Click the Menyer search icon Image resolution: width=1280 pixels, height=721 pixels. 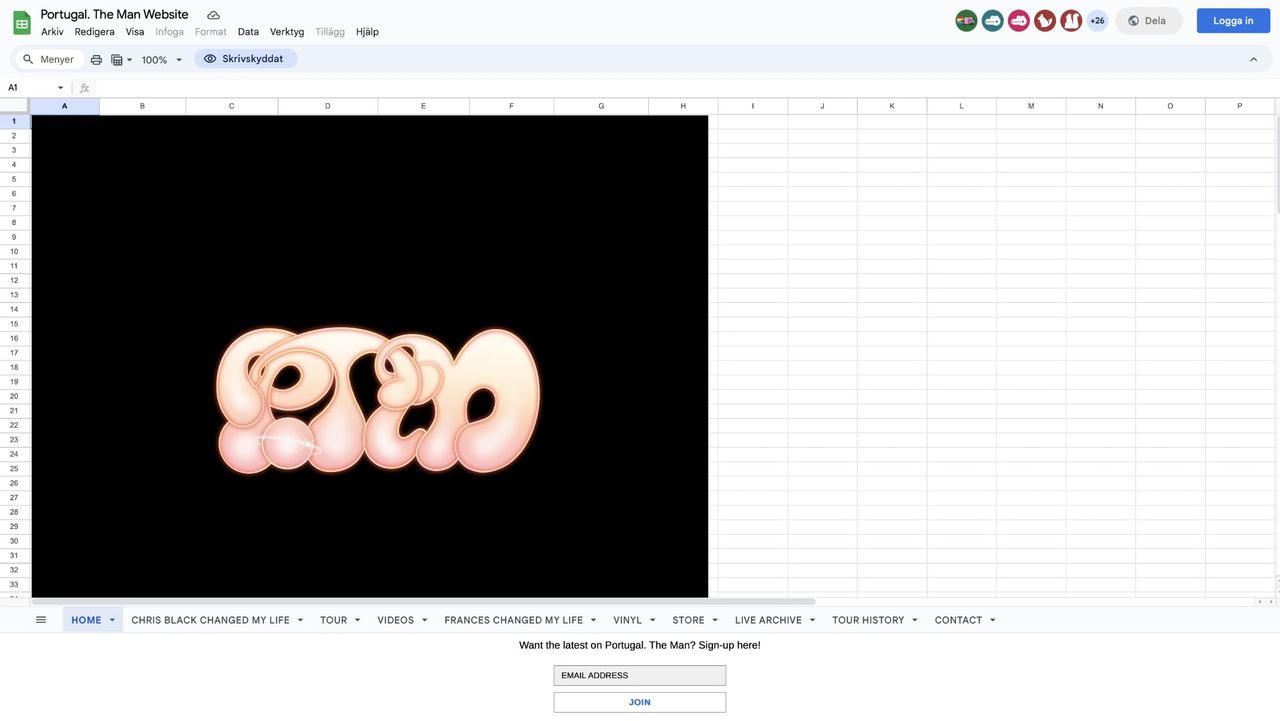28,60
